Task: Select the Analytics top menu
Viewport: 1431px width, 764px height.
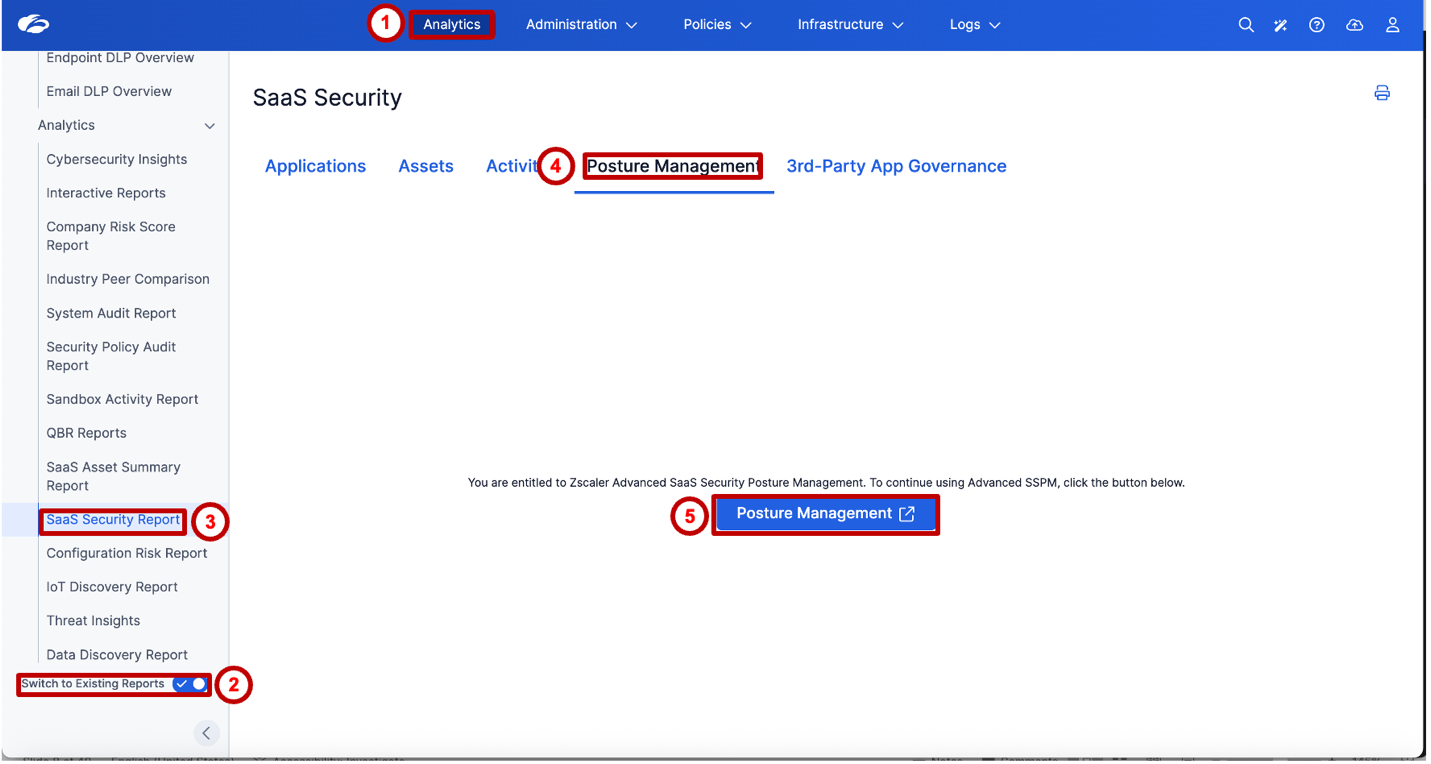Action: 452,25
